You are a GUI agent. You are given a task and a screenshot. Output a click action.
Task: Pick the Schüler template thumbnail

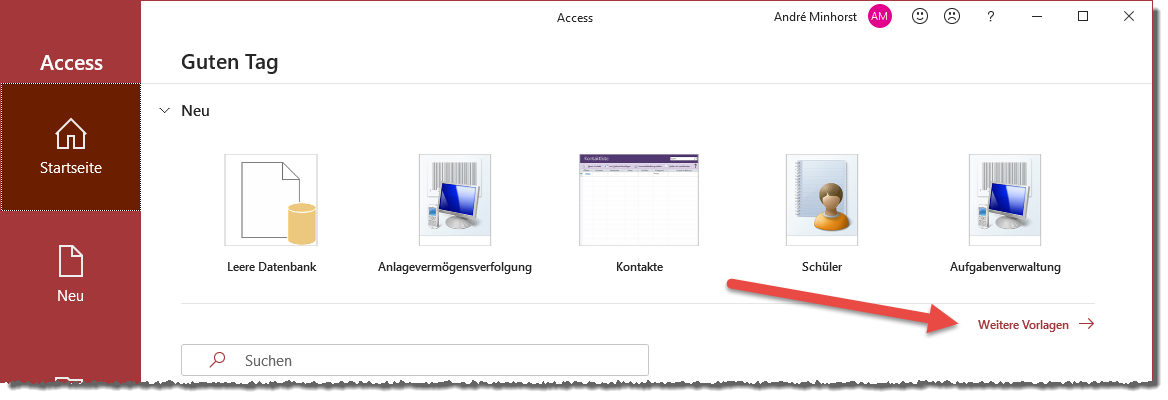tap(822, 200)
